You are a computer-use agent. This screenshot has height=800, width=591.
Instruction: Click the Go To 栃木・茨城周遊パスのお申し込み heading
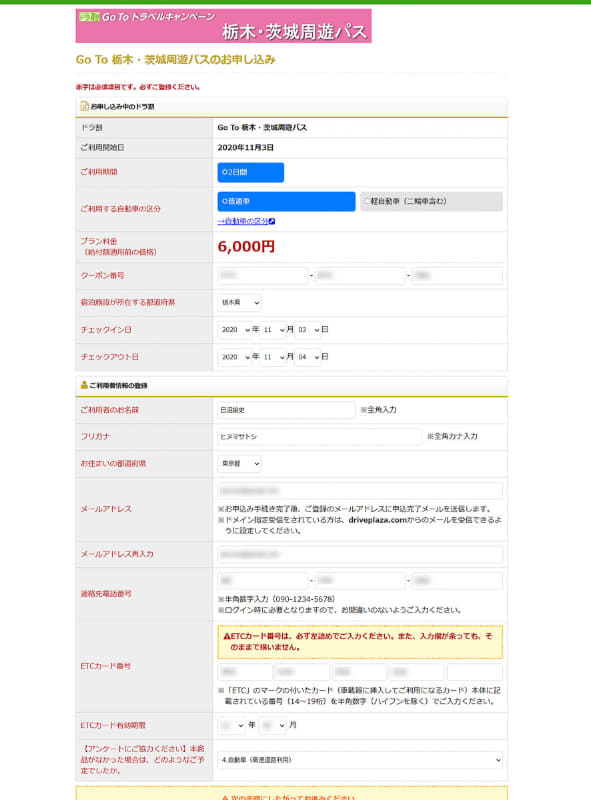pyautogui.click(x=175, y=60)
